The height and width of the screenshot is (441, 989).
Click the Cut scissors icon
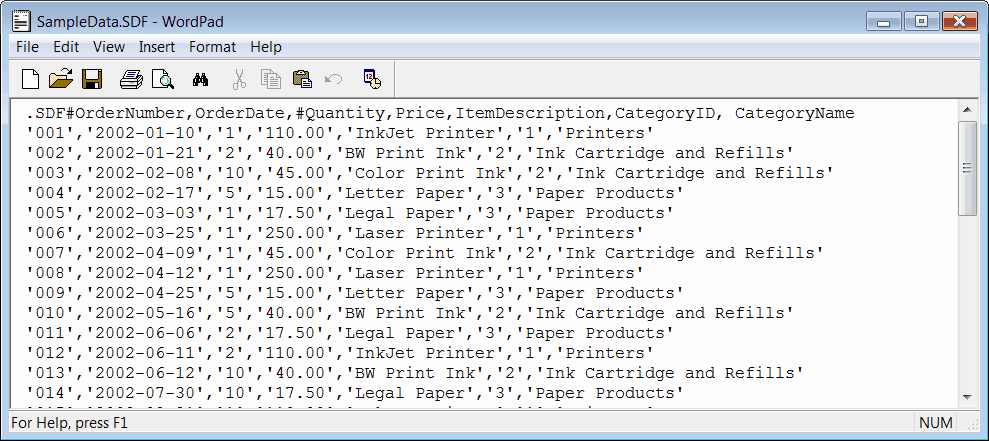239,79
